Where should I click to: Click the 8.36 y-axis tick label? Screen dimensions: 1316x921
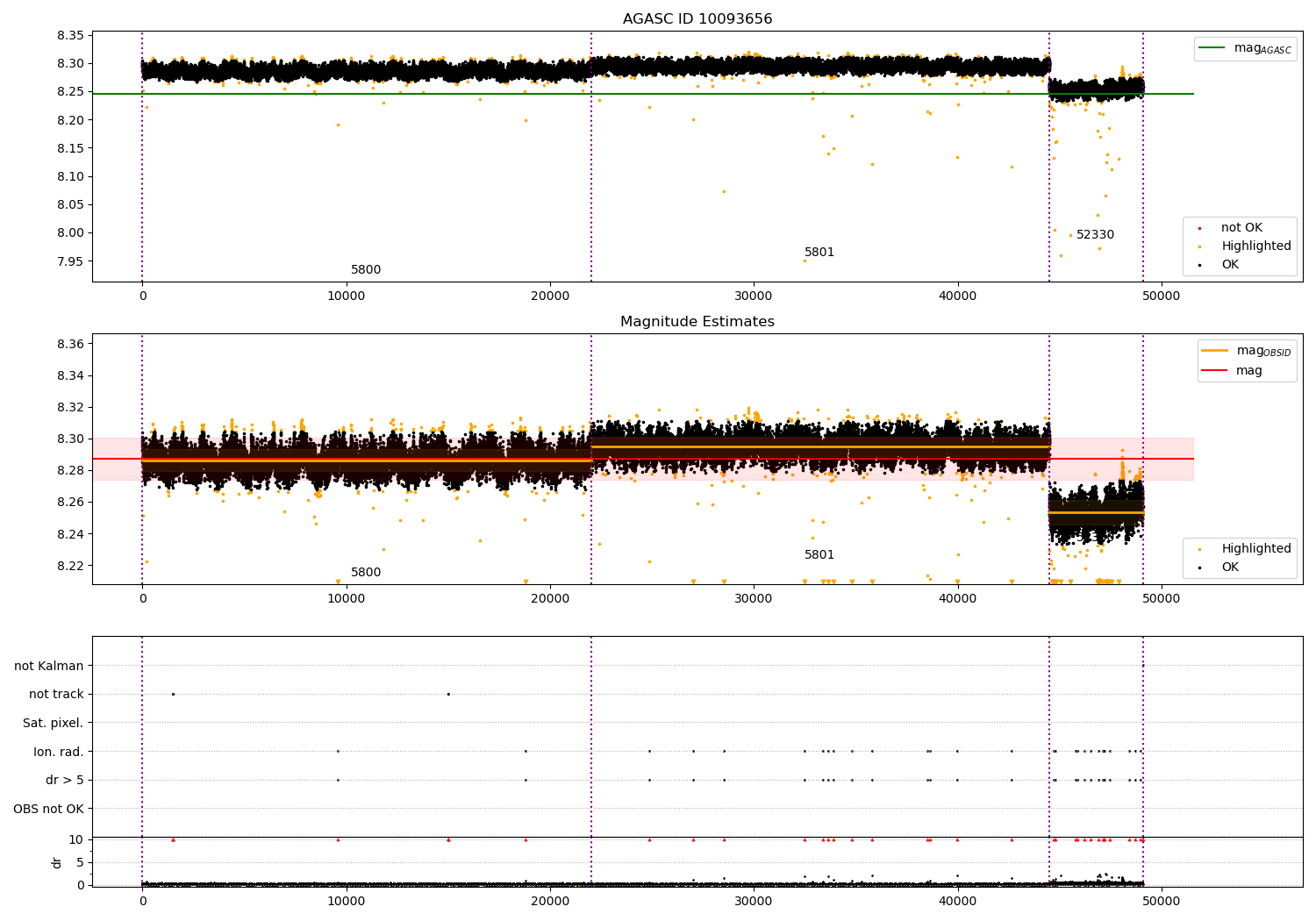[69, 344]
